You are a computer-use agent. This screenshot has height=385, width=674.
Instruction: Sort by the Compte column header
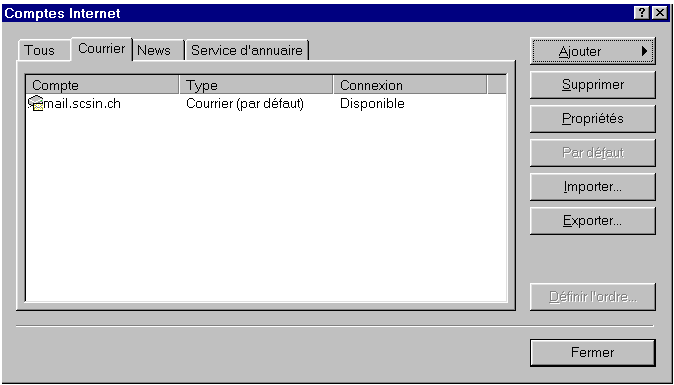(102, 85)
